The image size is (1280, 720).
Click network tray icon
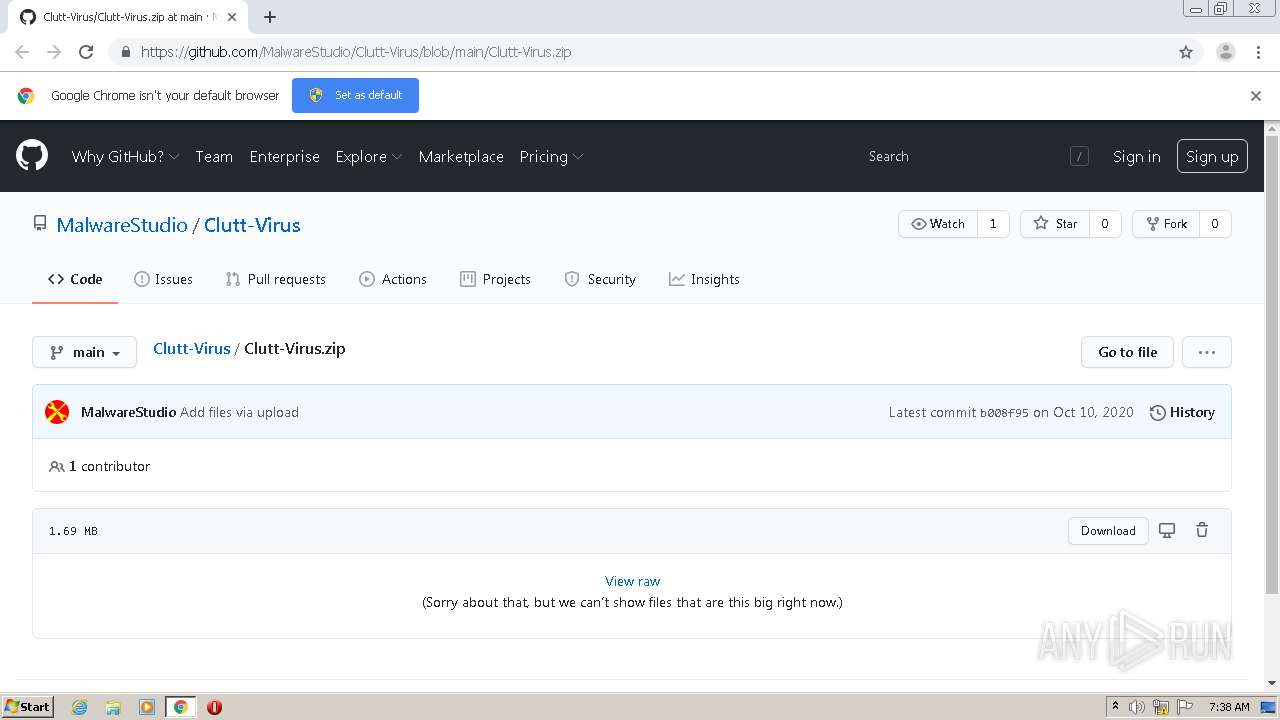click(1161, 707)
